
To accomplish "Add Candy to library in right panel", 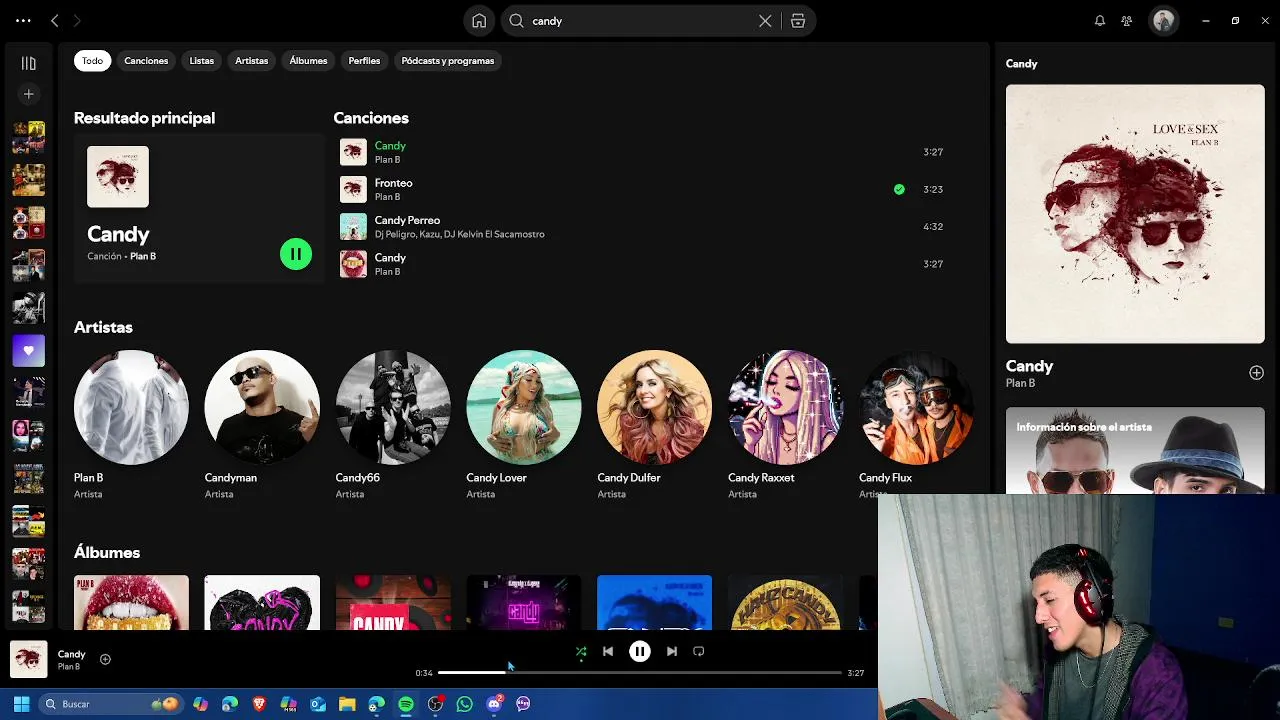I will pyautogui.click(x=1256, y=373).
